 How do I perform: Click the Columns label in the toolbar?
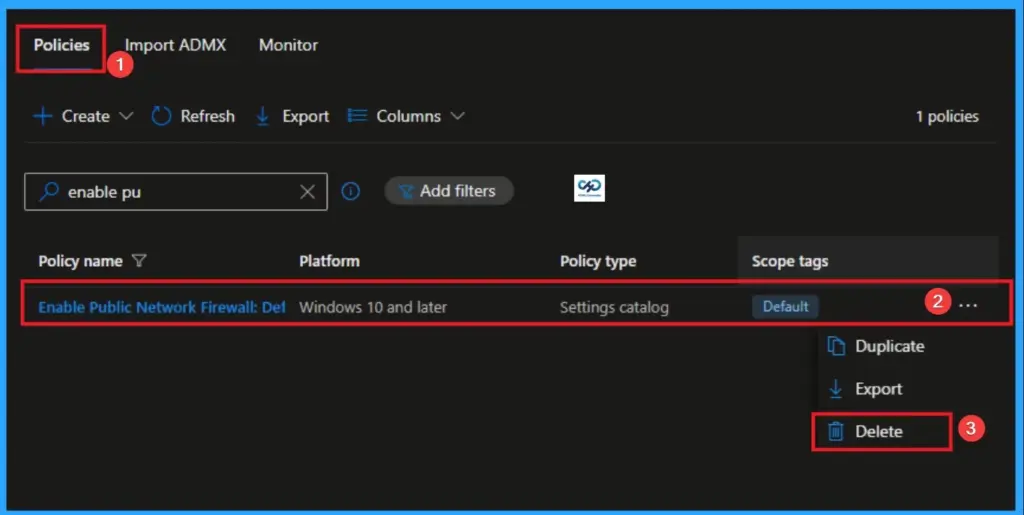point(408,116)
